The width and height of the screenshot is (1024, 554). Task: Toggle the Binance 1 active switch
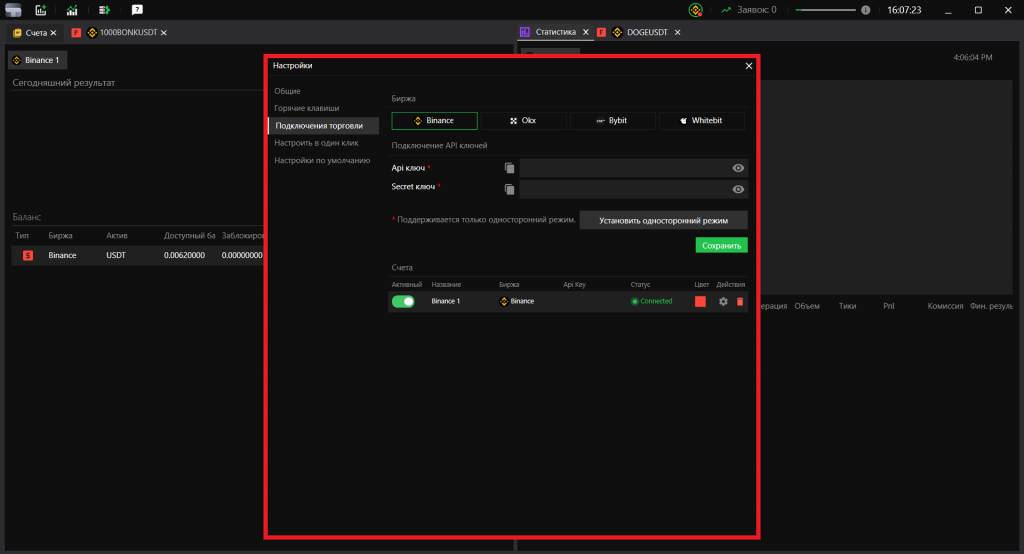pos(403,301)
